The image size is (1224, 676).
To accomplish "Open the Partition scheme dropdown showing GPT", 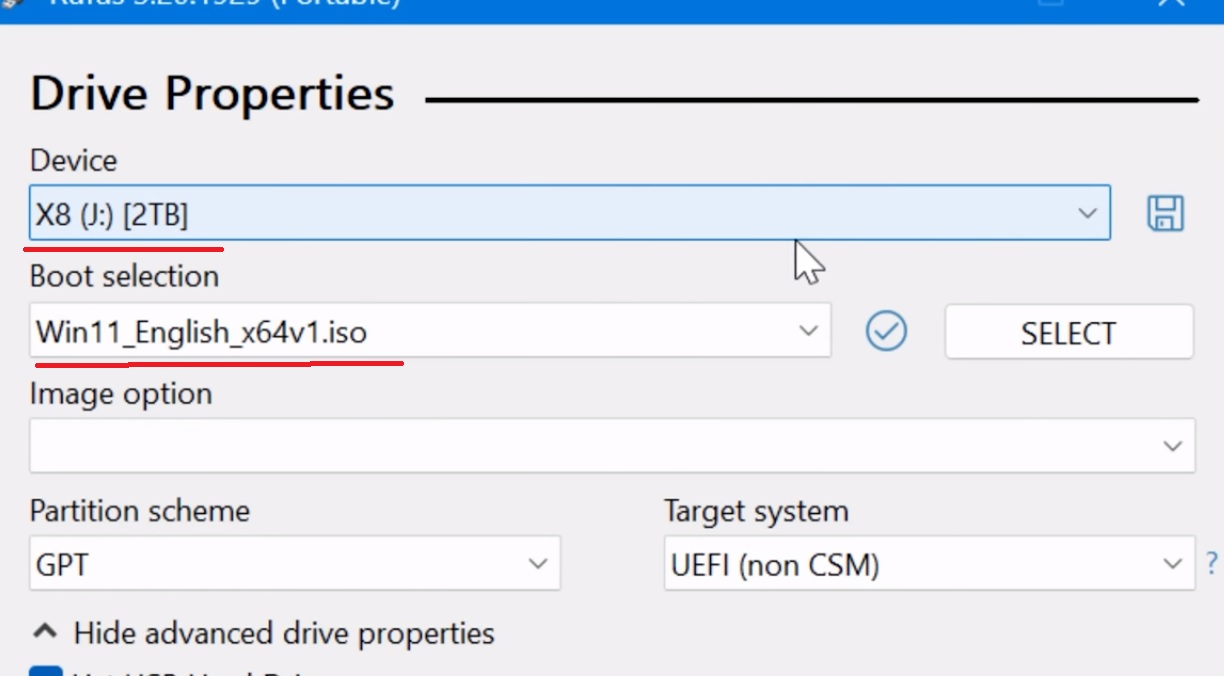I will [x=536, y=563].
